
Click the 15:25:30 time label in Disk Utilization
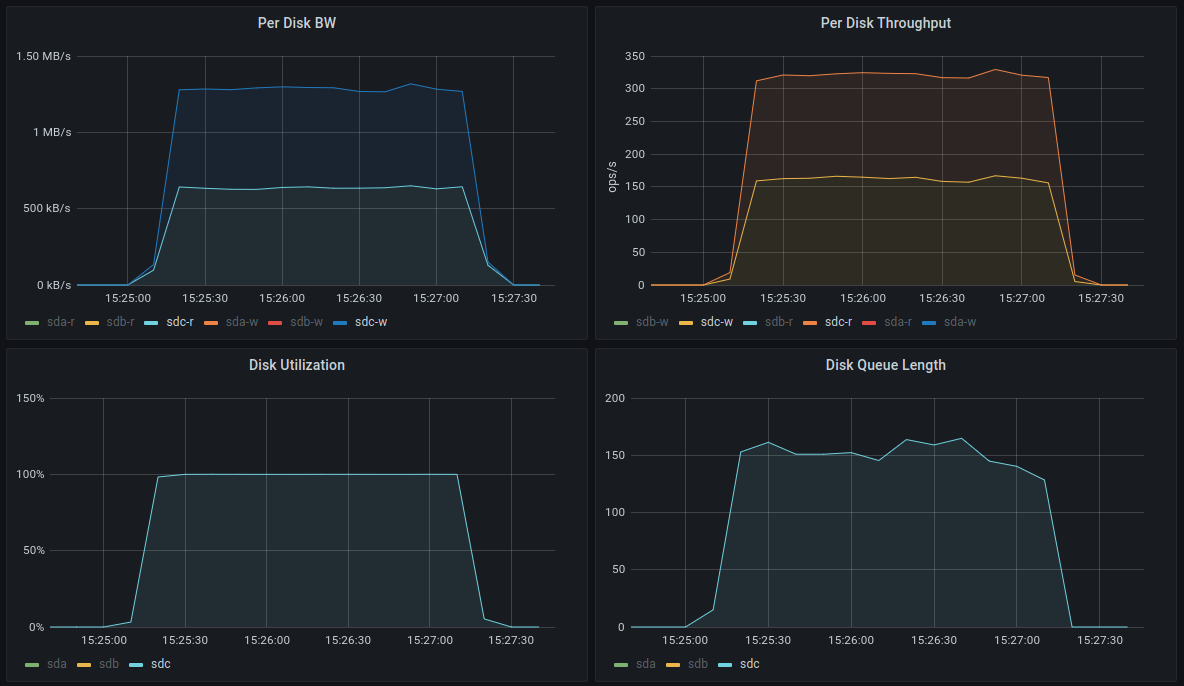tap(185, 640)
